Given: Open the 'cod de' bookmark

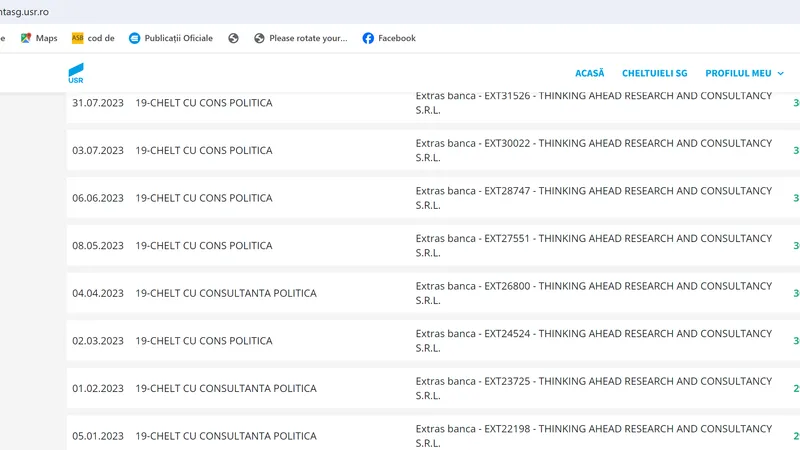Looking at the screenshot, I should point(93,38).
